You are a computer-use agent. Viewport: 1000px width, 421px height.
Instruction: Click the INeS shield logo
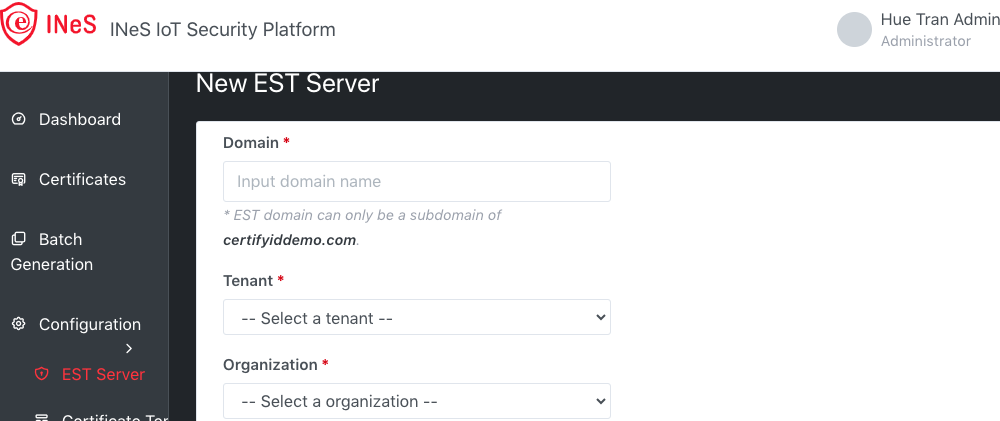tap(20, 27)
